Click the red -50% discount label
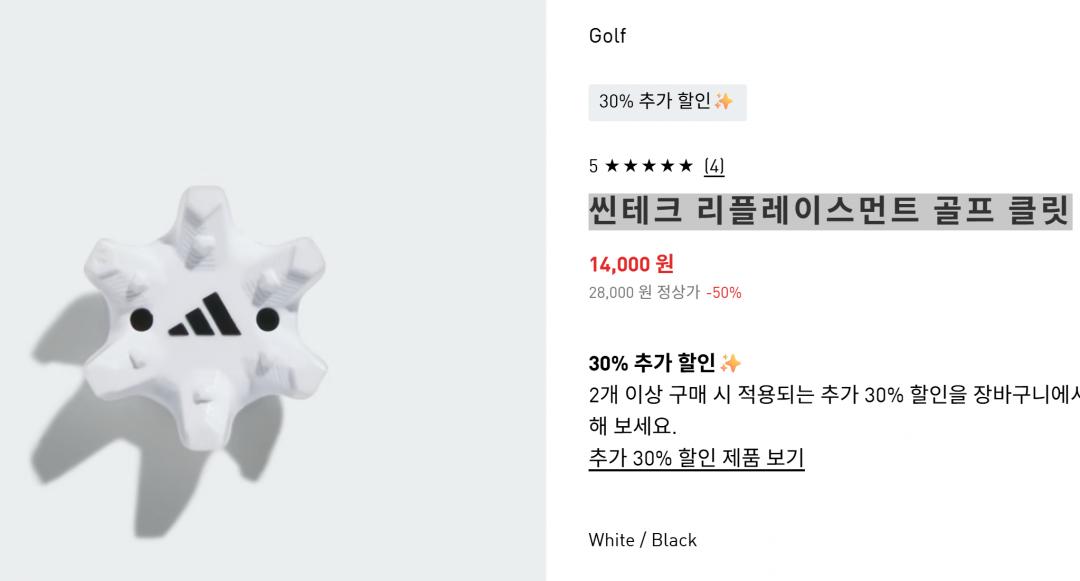Viewport: 1080px width, 581px height. click(724, 292)
